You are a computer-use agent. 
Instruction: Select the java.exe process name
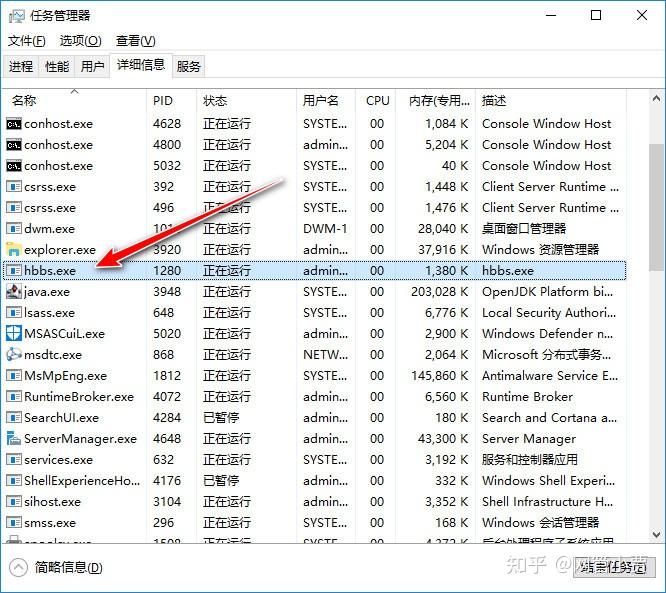tap(47, 292)
